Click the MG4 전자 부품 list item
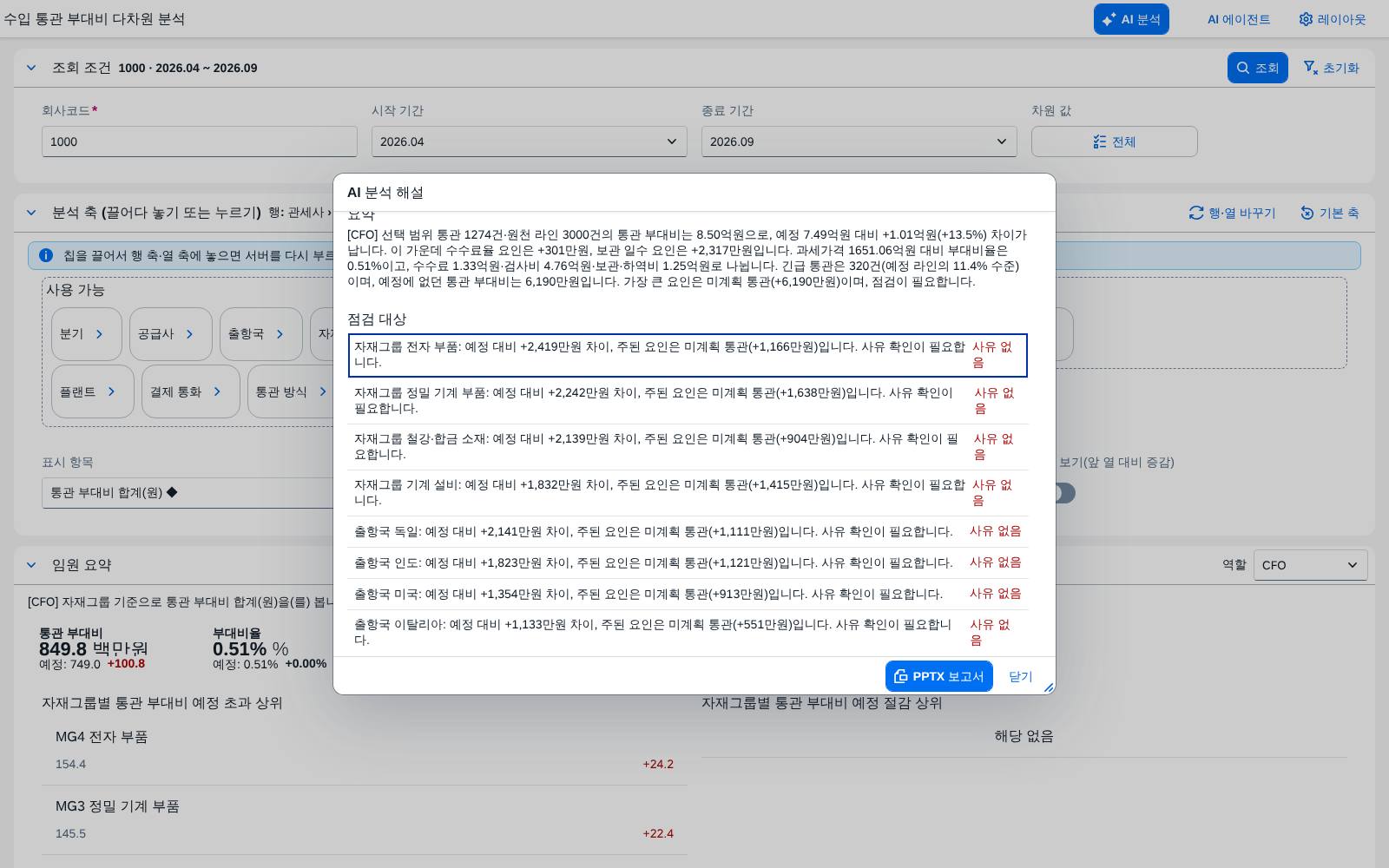Viewport: 1389px width, 868px height. (365, 751)
